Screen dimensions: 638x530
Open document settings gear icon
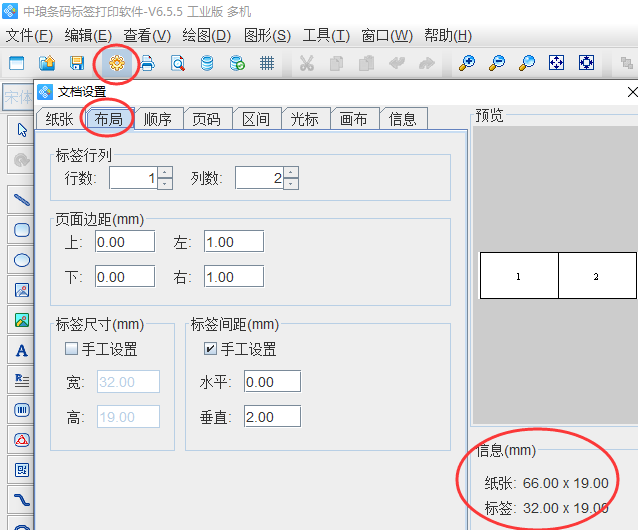point(117,63)
